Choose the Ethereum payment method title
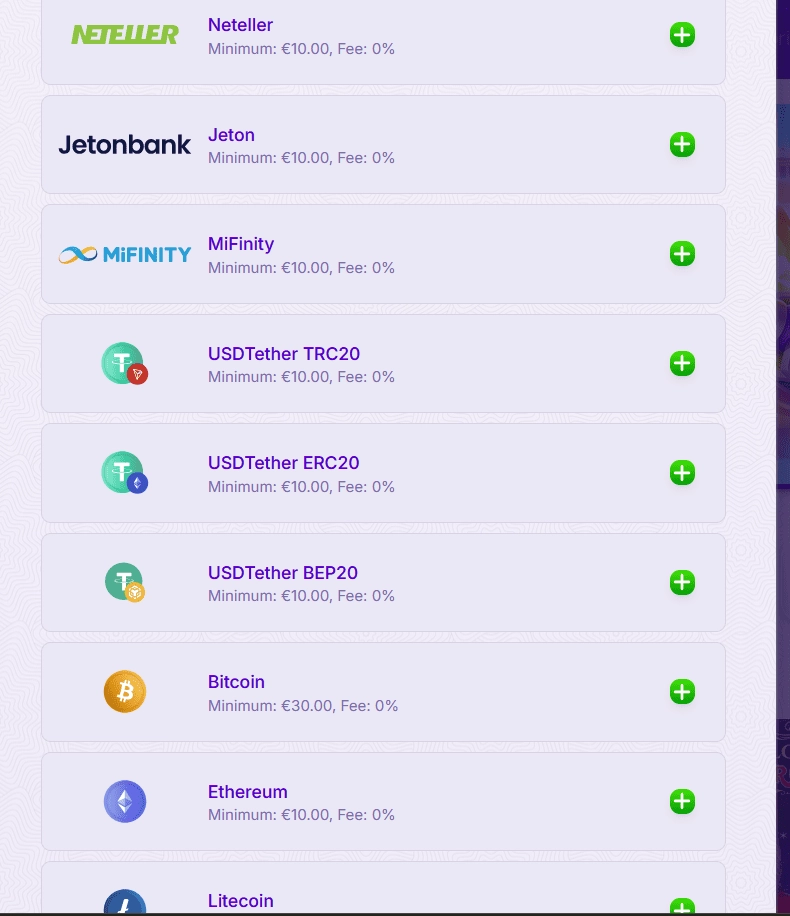This screenshot has width=790, height=916. point(247,792)
